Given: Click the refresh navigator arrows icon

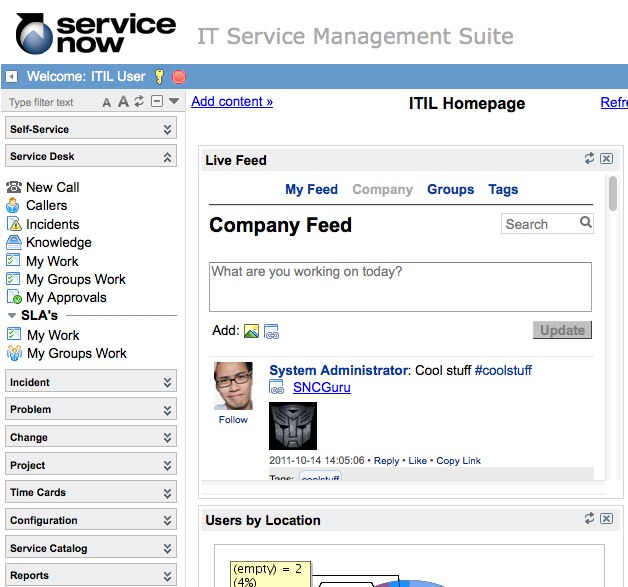Looking at the screenshot, I should coord(140,102).
